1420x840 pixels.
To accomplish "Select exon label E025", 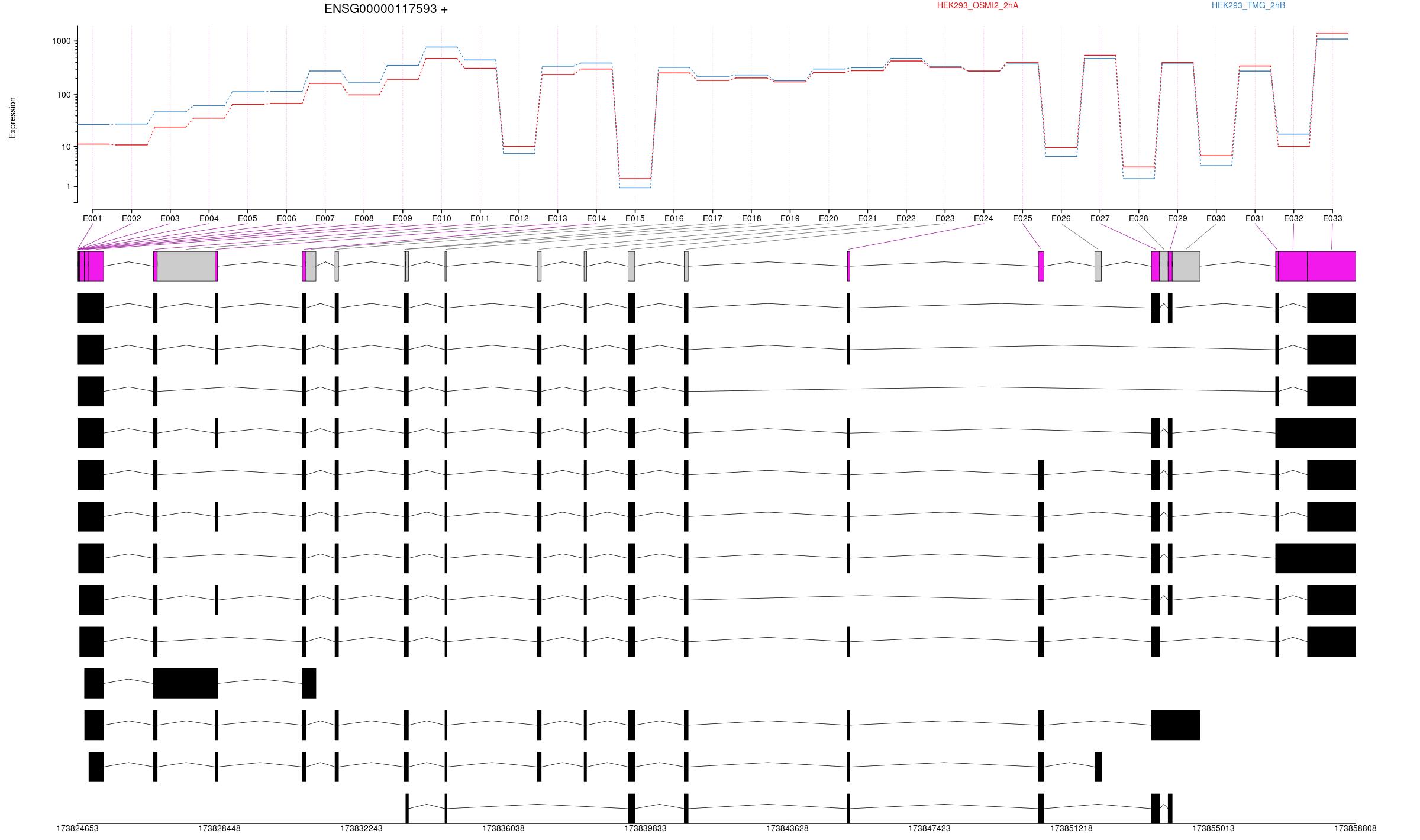I will 1022,218.
